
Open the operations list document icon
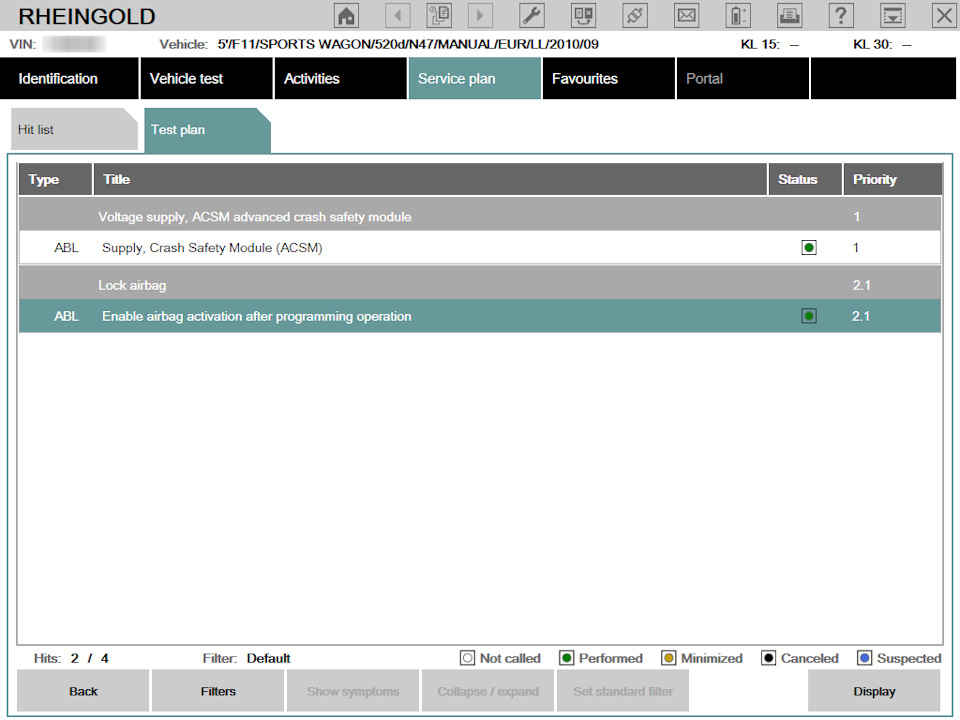pyautogui.click(x=439, y=15)
